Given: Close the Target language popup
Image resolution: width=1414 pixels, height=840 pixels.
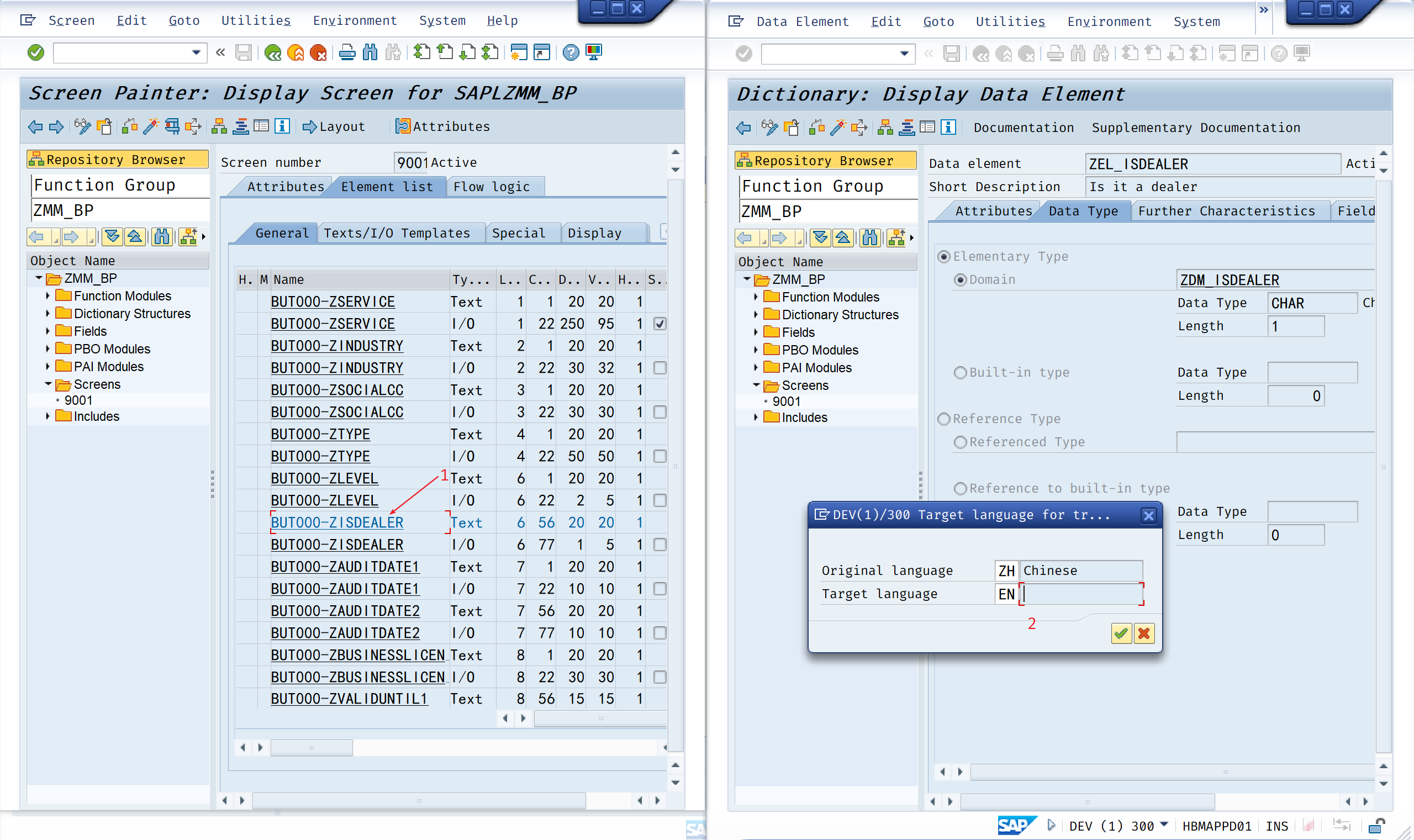Looking at the screenshot, I should 1148,515.
